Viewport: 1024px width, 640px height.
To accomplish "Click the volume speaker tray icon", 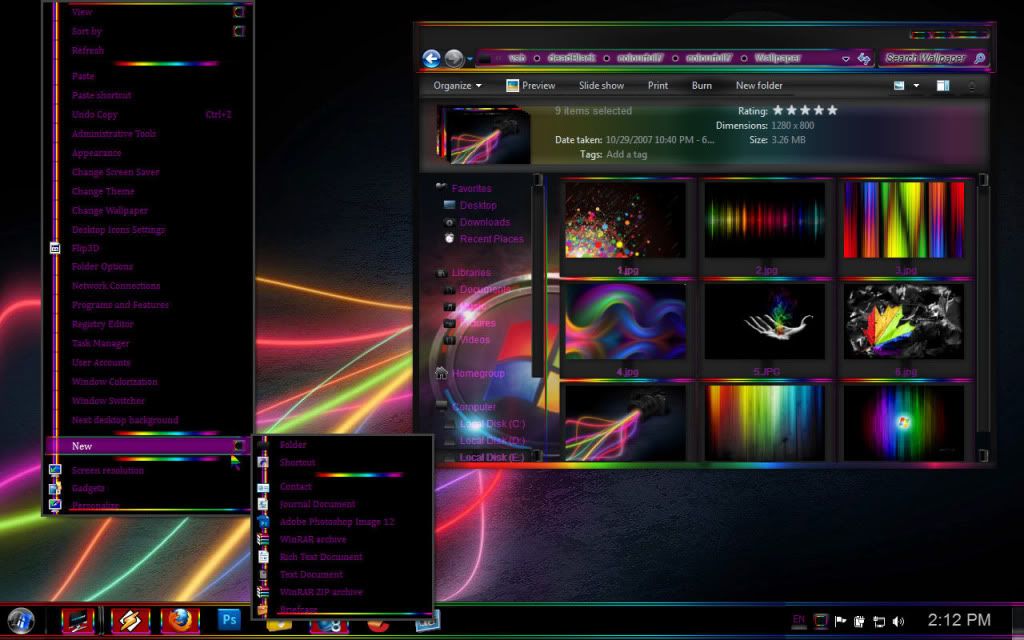I will coord(898,621).
